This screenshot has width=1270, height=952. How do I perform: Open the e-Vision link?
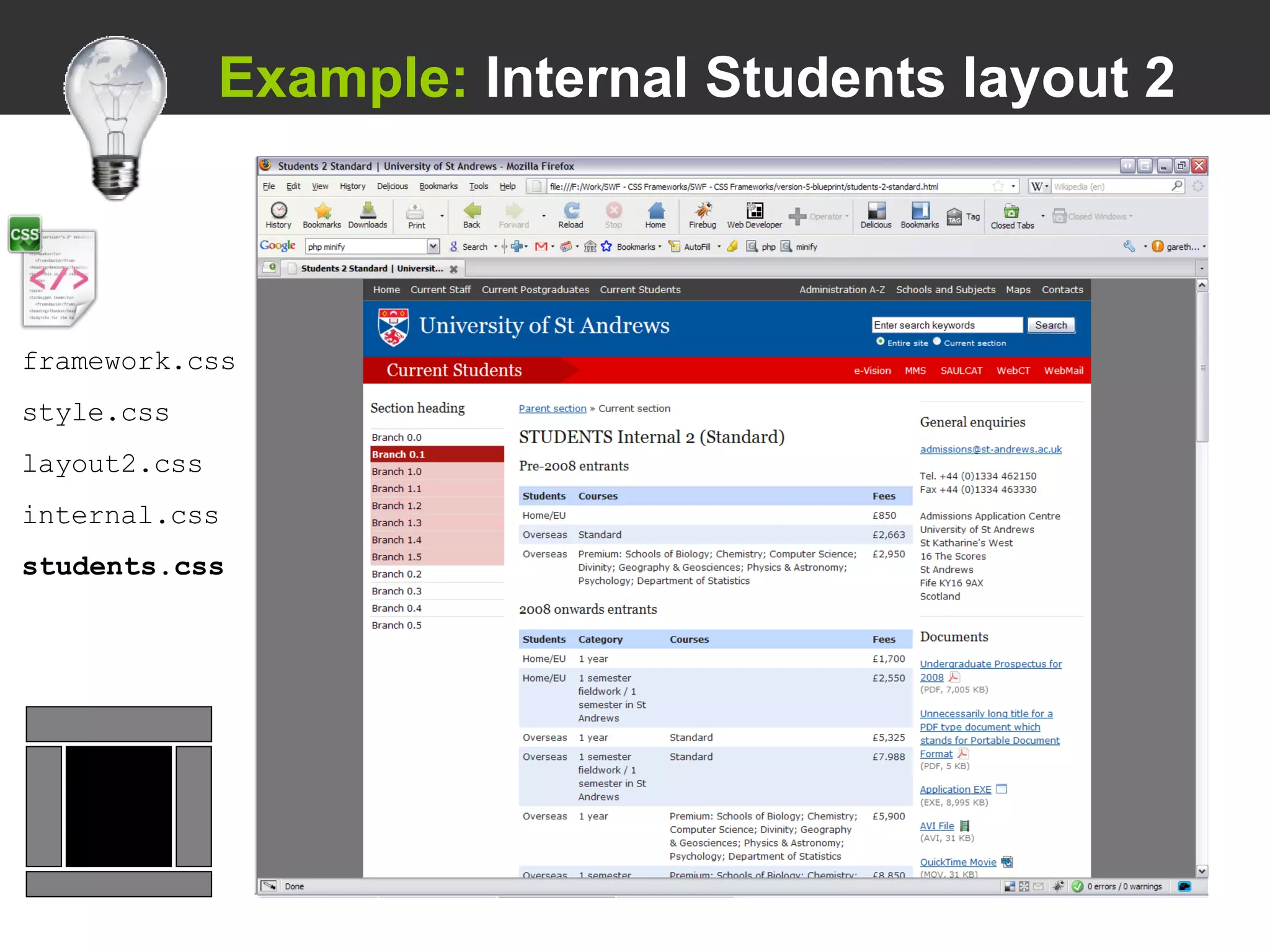[x=872, y=371]
